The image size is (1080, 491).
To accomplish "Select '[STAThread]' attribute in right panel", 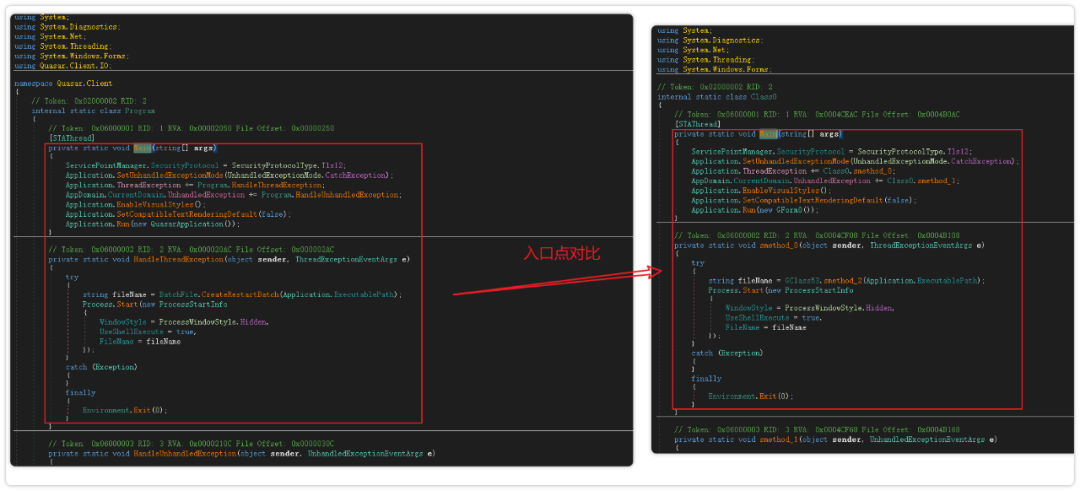I will (x=696, y=124).
